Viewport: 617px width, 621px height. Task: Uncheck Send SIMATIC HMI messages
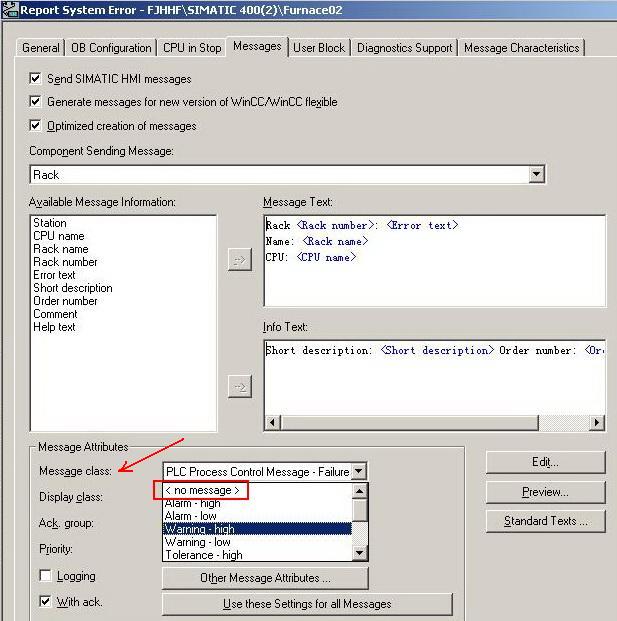tap(35, 78)
